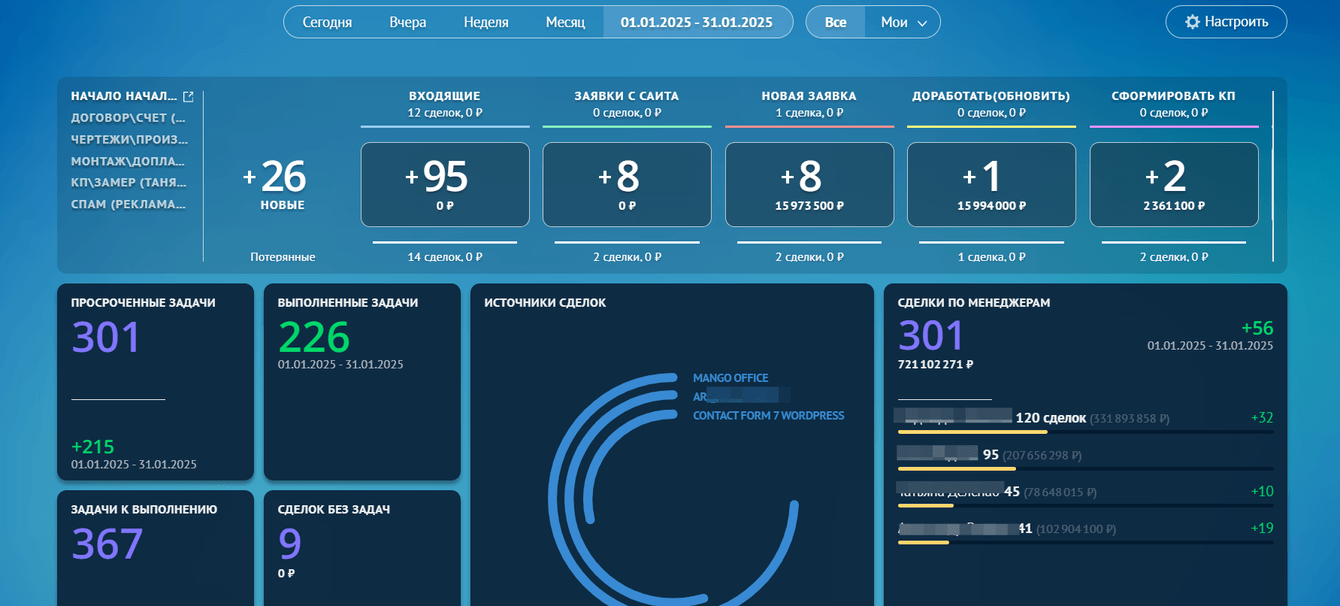Image resolution: width=1340 pixels, height=606 pixels.
Task: Expand the Мои dropdown chevron
Action: (x=922, y=22)
